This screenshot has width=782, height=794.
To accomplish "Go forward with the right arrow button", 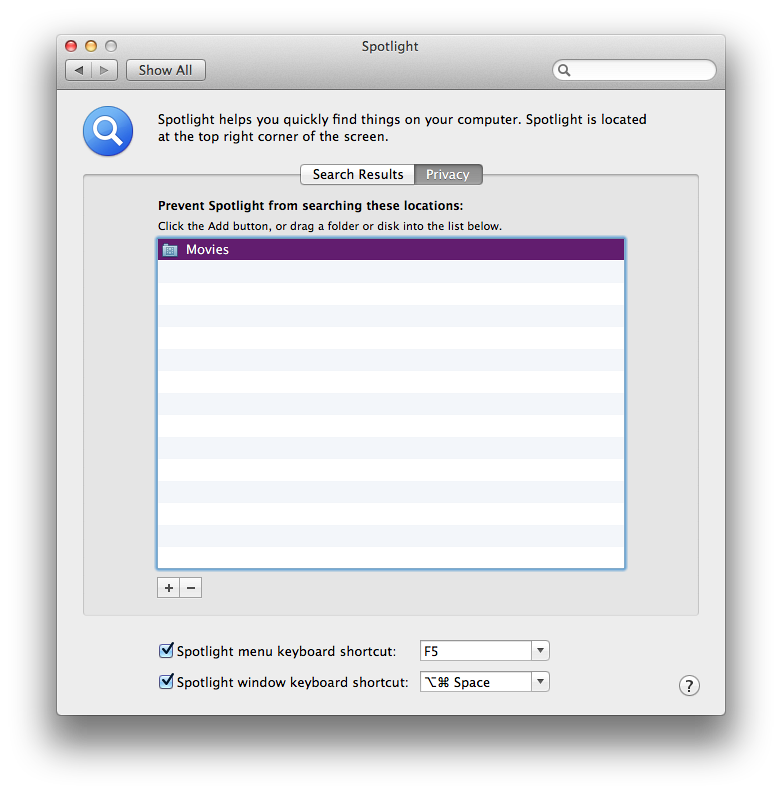I will coord(104,70).
